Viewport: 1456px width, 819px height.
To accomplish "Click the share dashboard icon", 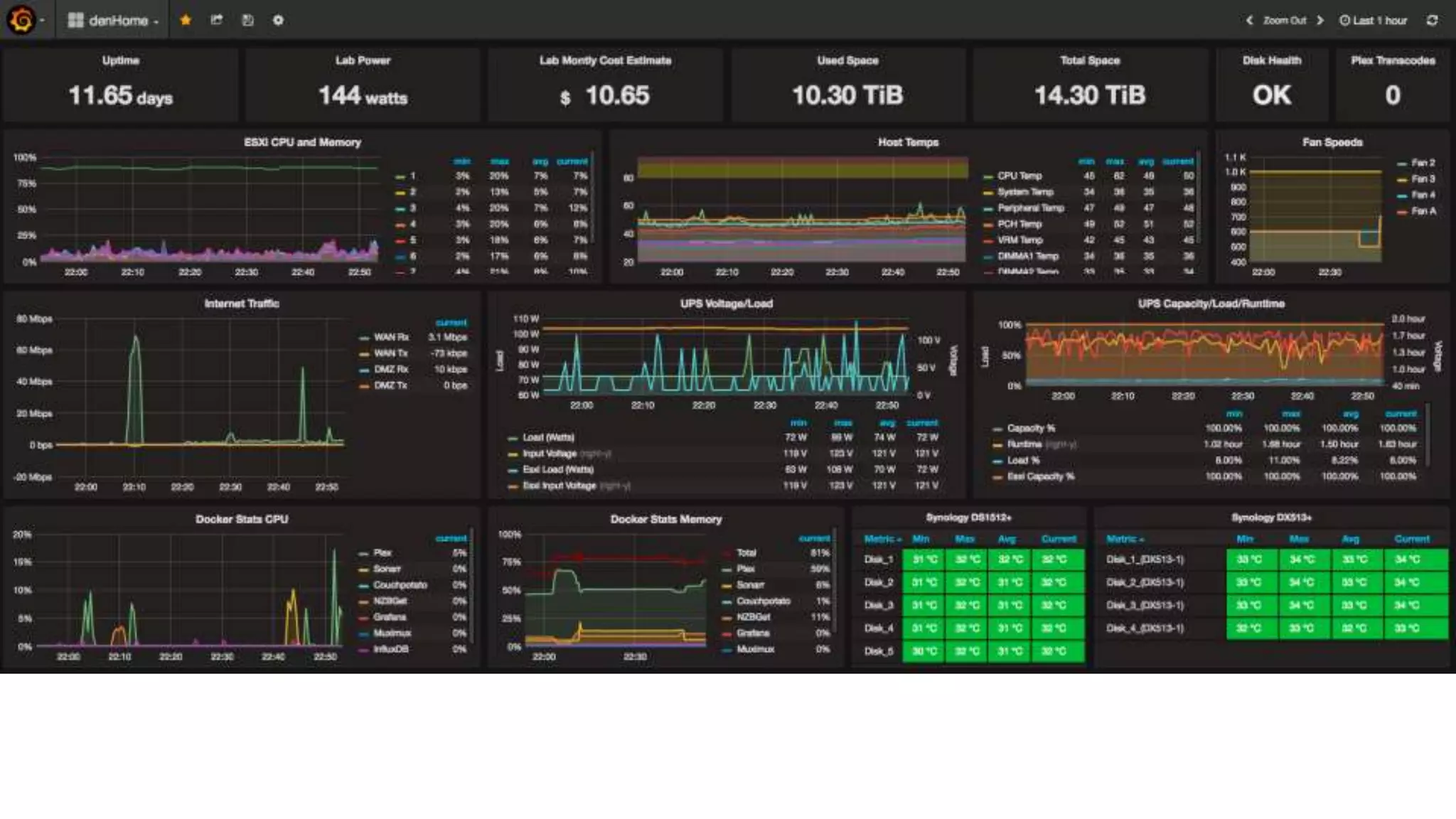I will [x=217, y=20].
